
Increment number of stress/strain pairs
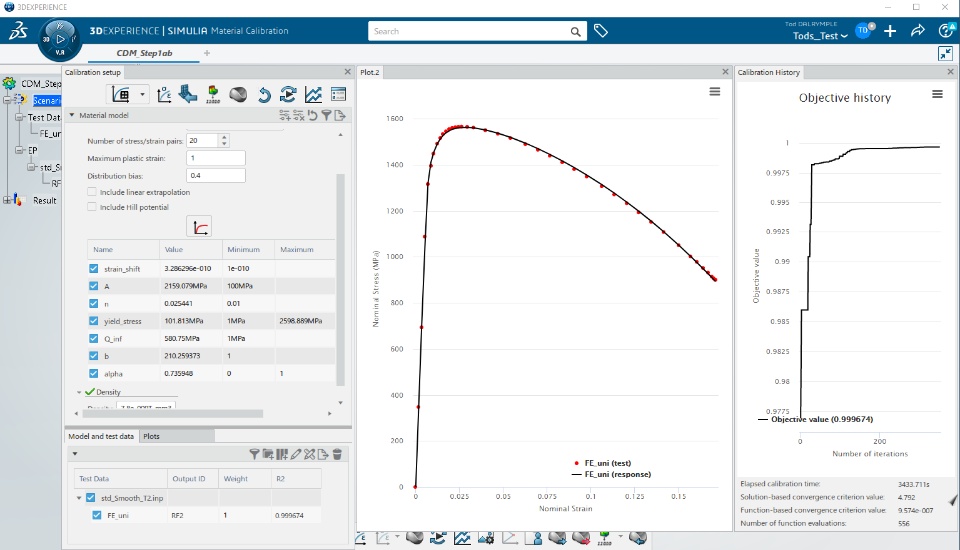click(225, 137)
